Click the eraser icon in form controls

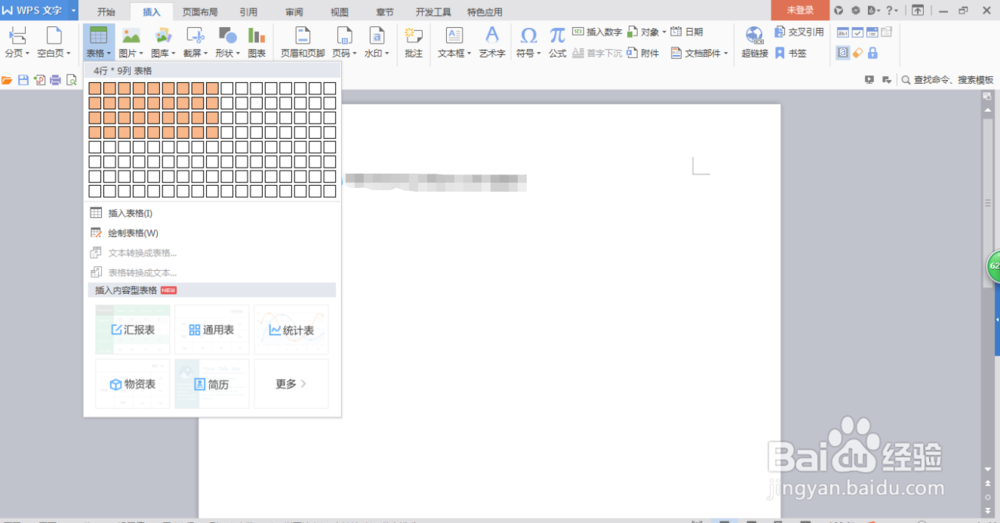coord(858,53)
